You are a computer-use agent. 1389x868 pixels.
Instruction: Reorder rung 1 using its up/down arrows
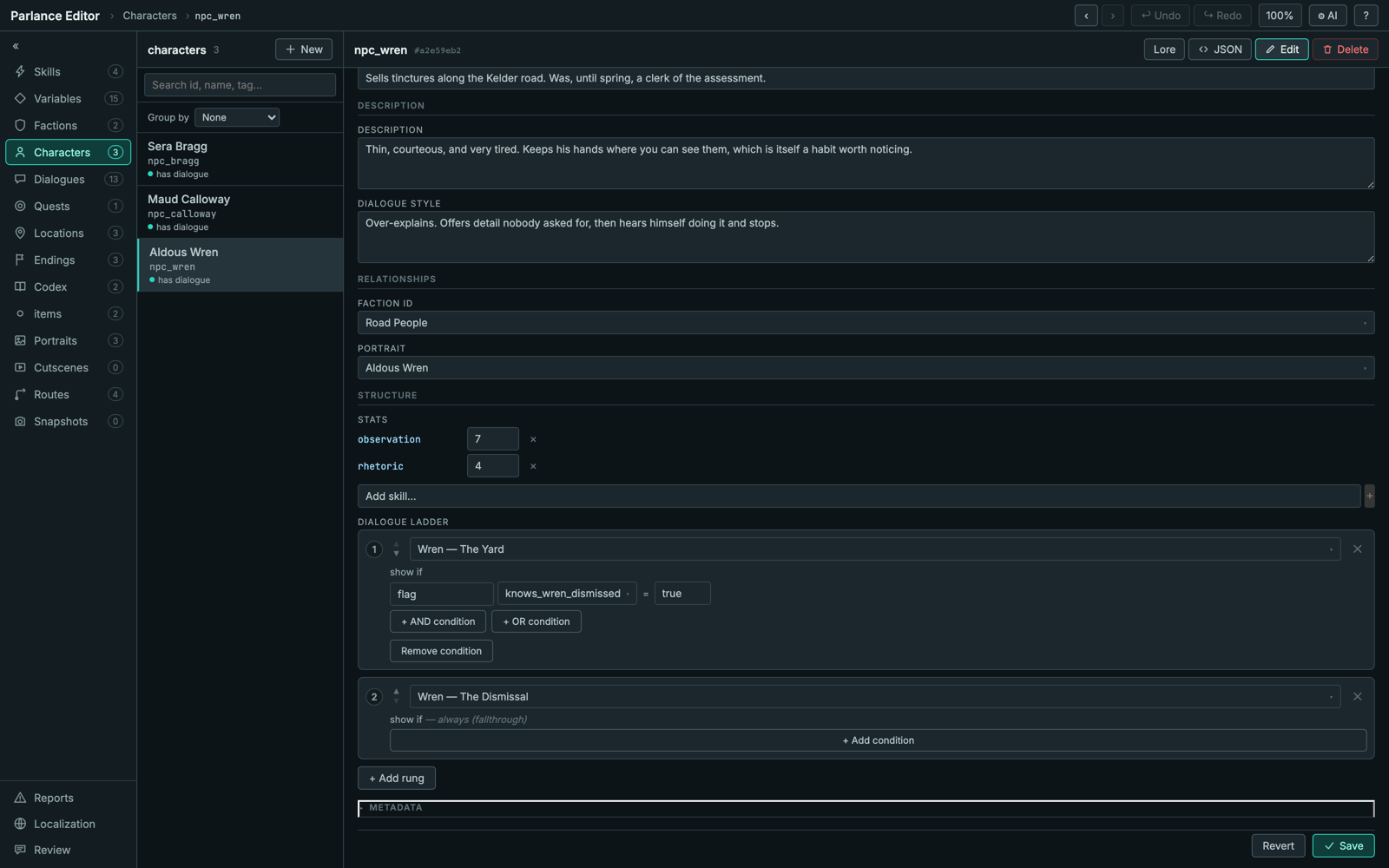point(396,549)
